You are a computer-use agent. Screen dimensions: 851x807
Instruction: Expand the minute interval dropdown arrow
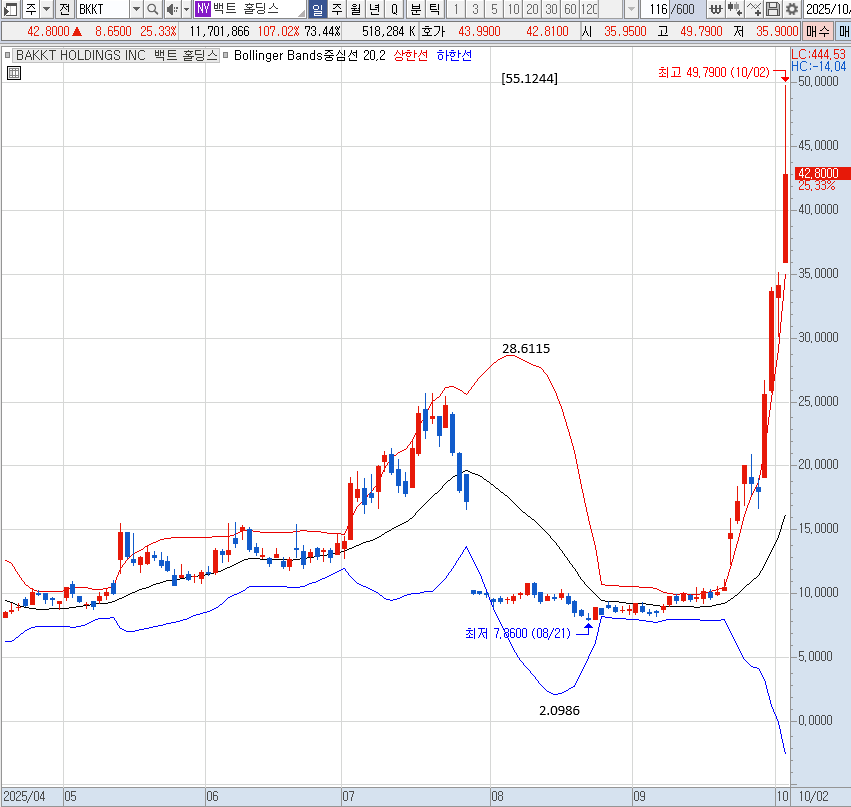point(631,9)
